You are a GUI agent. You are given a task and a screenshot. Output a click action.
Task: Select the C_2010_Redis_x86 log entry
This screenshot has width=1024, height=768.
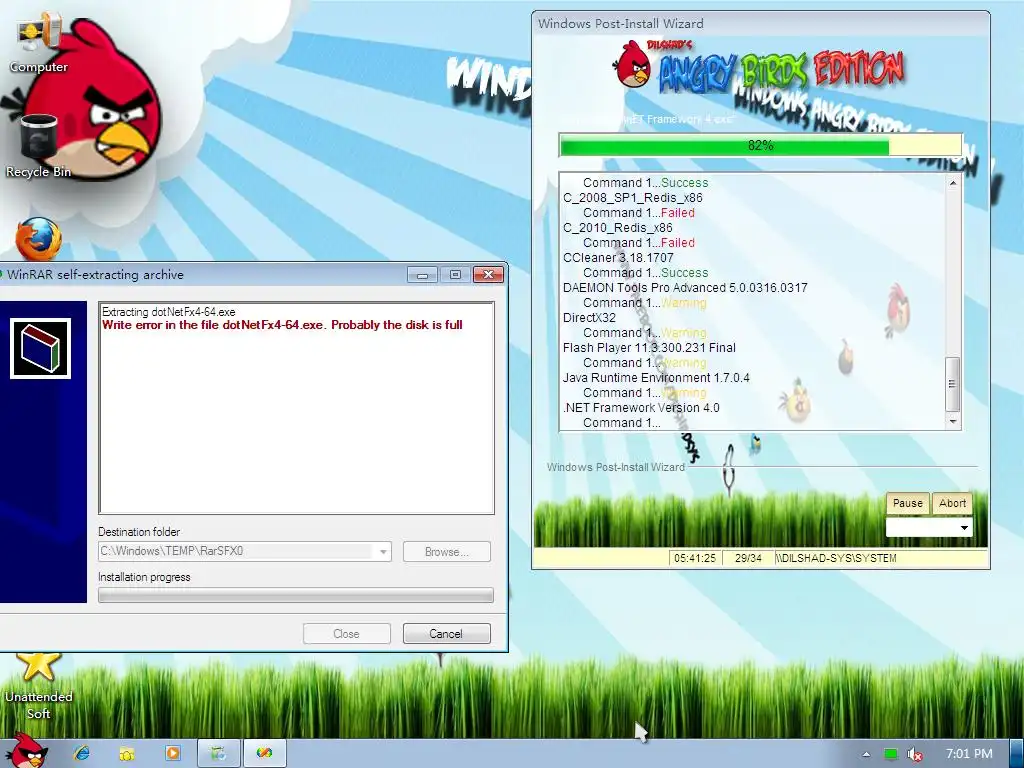(x=618, y=228)
